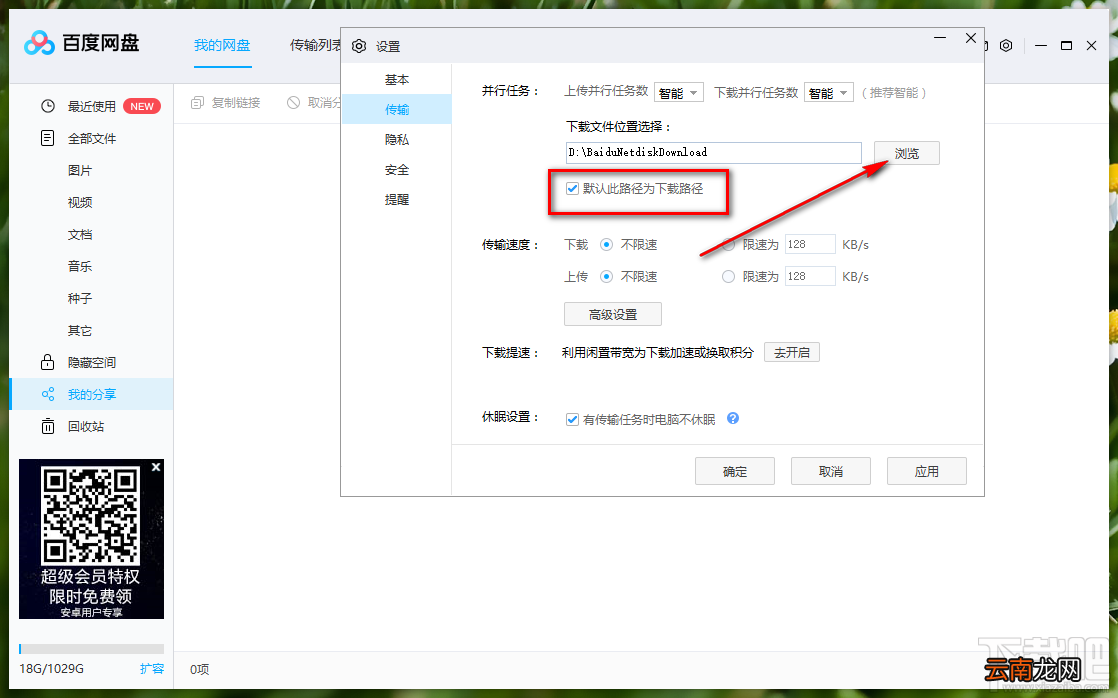Click download speed limit KB/s field
The height and width of the screenshot is (698, 1118).
tap(810, 245)
